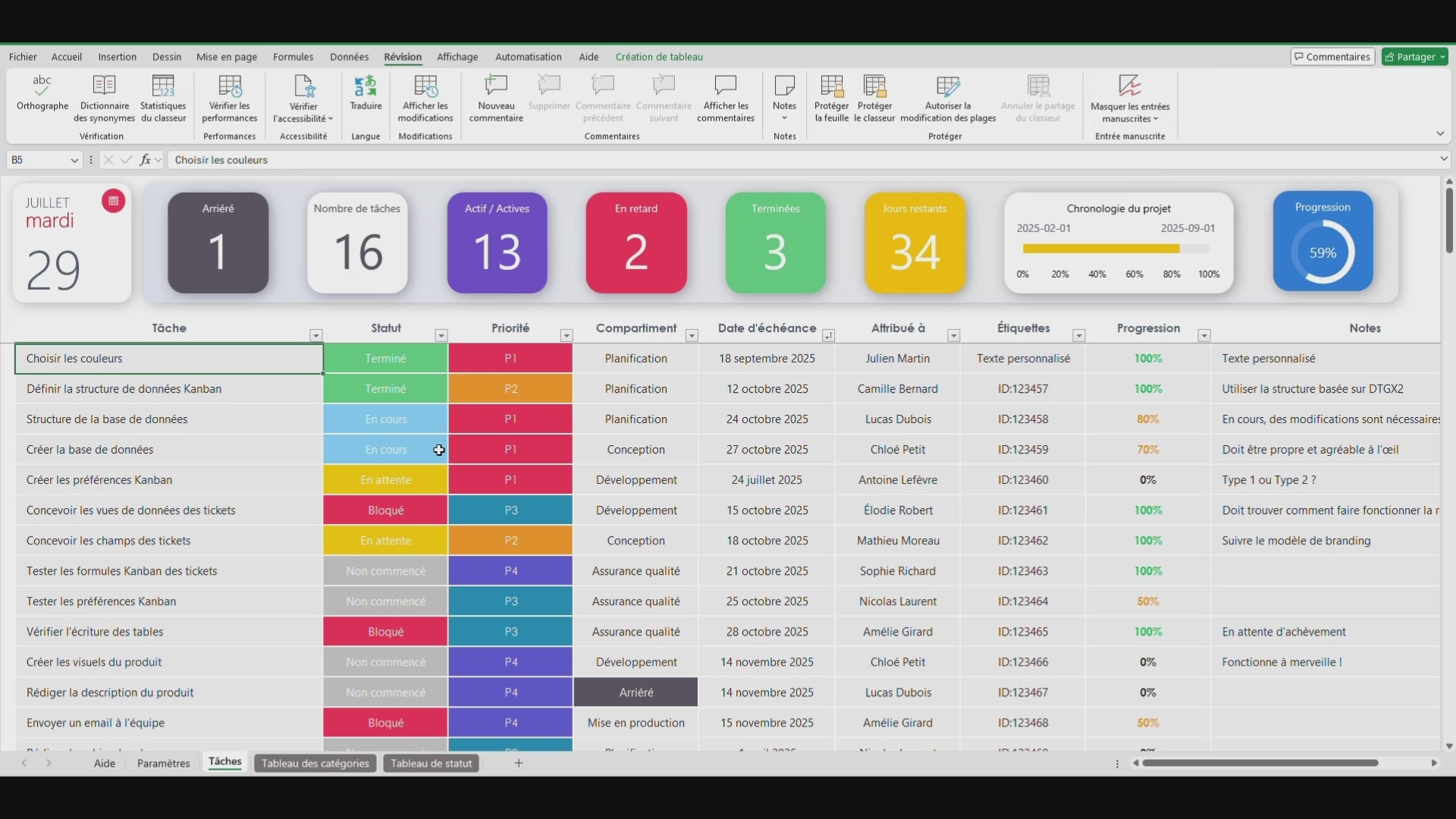The width and height of the screenshot is (1456, 819).
Task: Click Masquer les entrées manuscrites
Action: tap(1130, 99)
